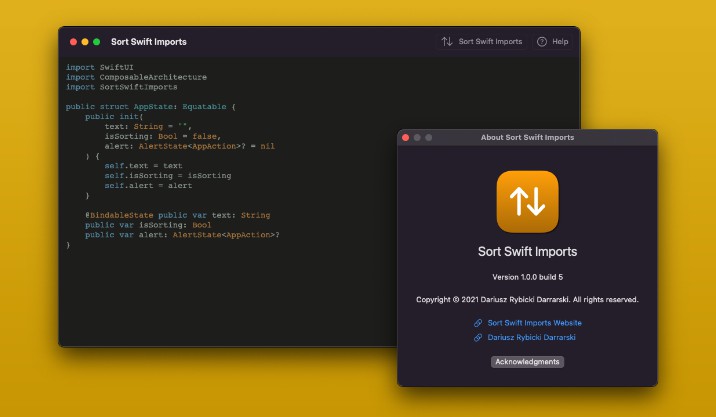Click the @BindableState public var text line
The height and width of the screenshot is (417, 716).
pos(177,215)
